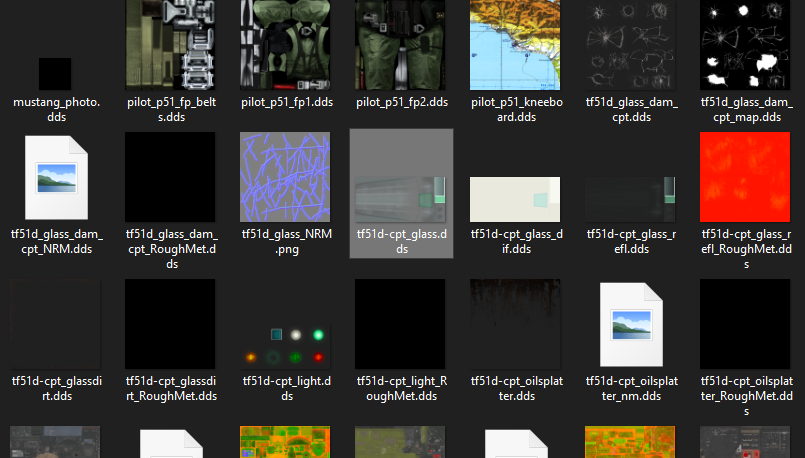Click the tf51d_glass_NRM.png file name
Viewport: 805px width, 458px height.
pyautogui.click(x=287, y=241)
